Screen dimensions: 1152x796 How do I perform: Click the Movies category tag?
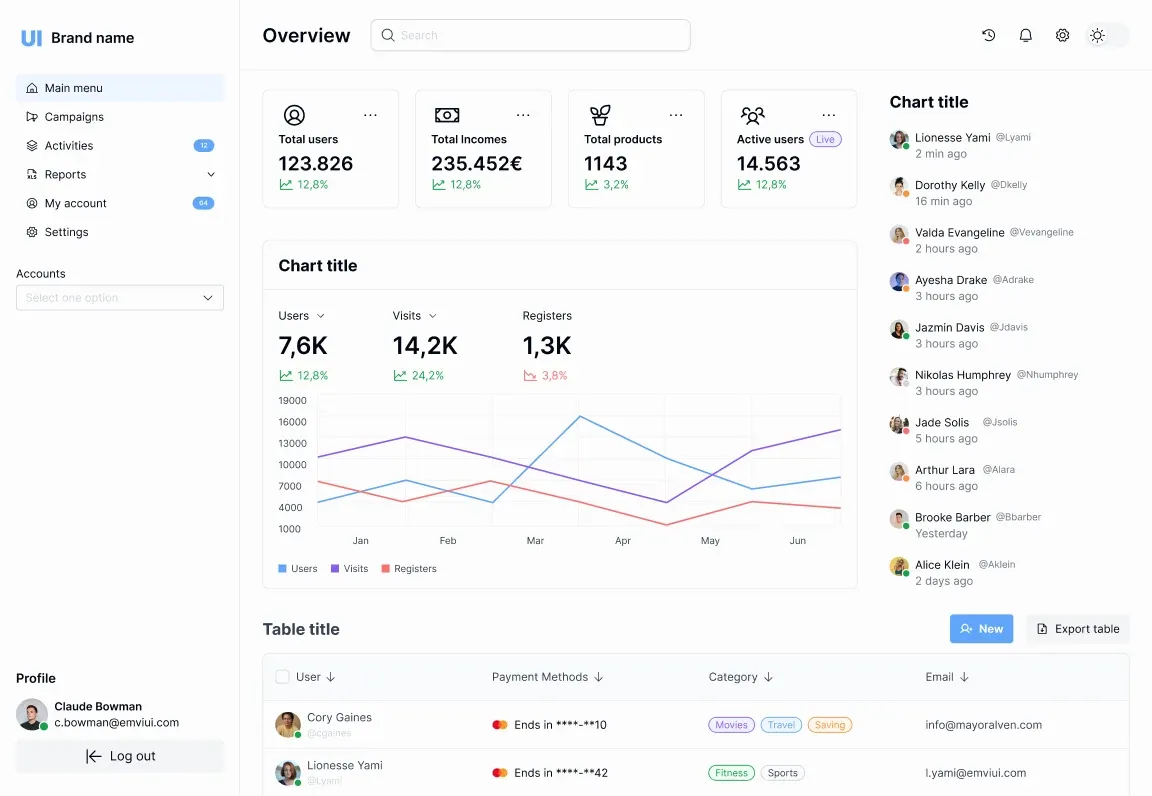pos(731,725)
